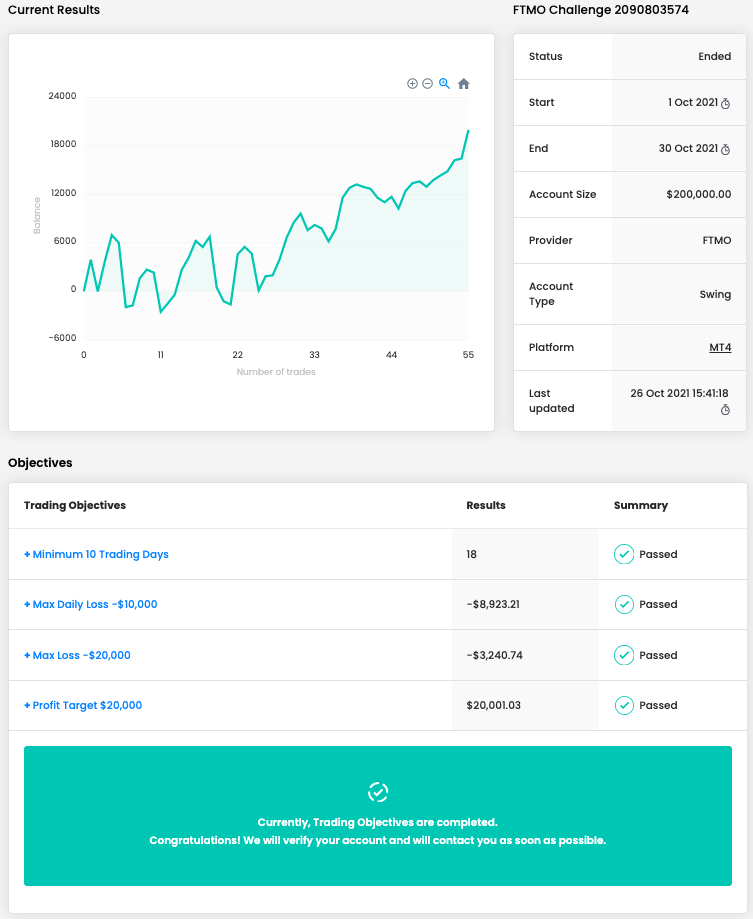The width and height of the screenshot is (753, 919).
Task: Click the Trading Objectives column header
Action: click(x=75, y=505)
